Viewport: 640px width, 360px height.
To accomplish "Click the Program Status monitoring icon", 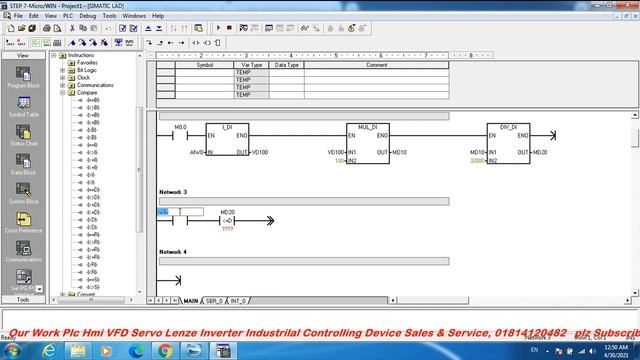I will 244,28.
